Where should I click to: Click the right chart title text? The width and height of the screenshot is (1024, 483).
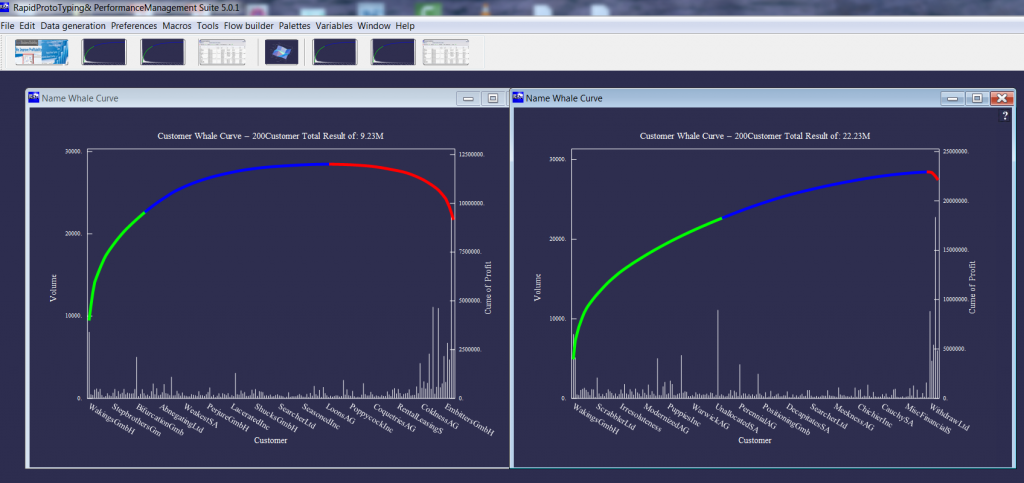755,136
